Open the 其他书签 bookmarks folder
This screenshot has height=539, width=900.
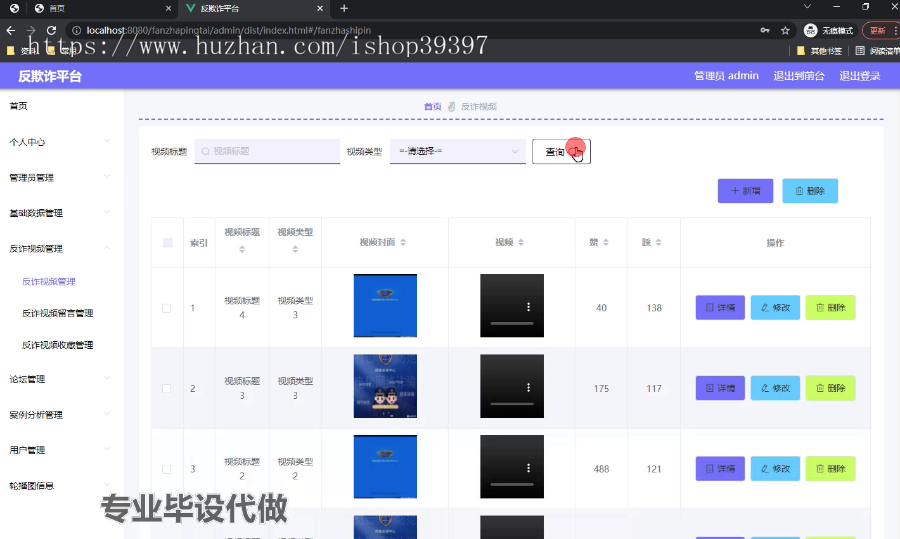pyautogui.click(x=820, y=51)
